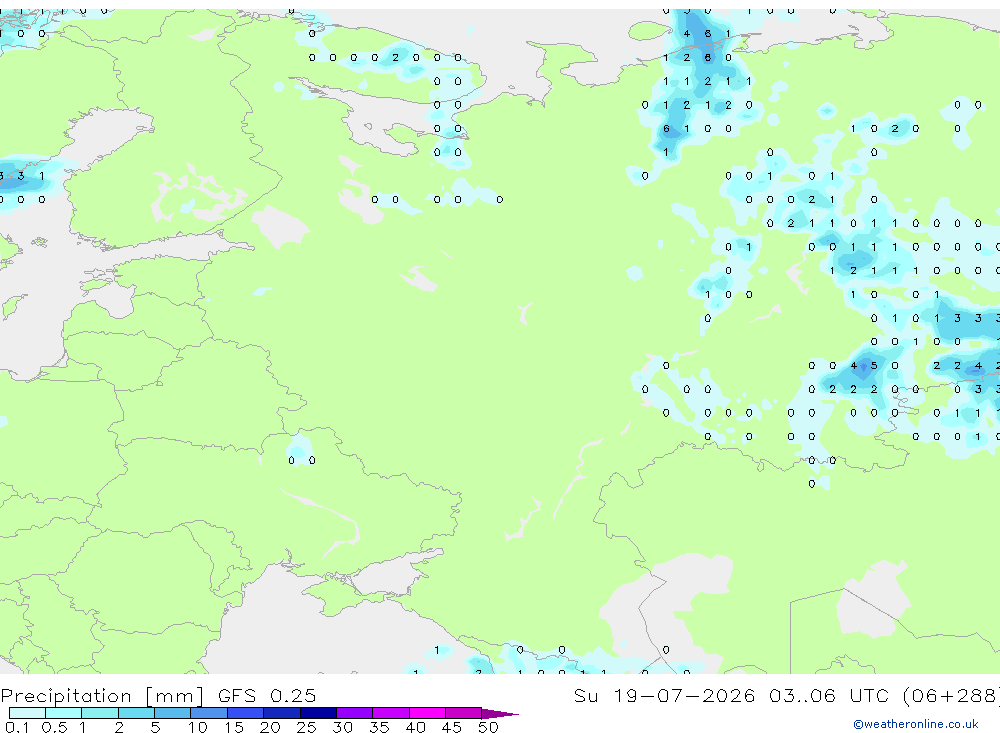The height and width of the screenshot is (733, 1000).
Task: Select the 1–2 mm legend swatch
Action: [x=100, y=713]
